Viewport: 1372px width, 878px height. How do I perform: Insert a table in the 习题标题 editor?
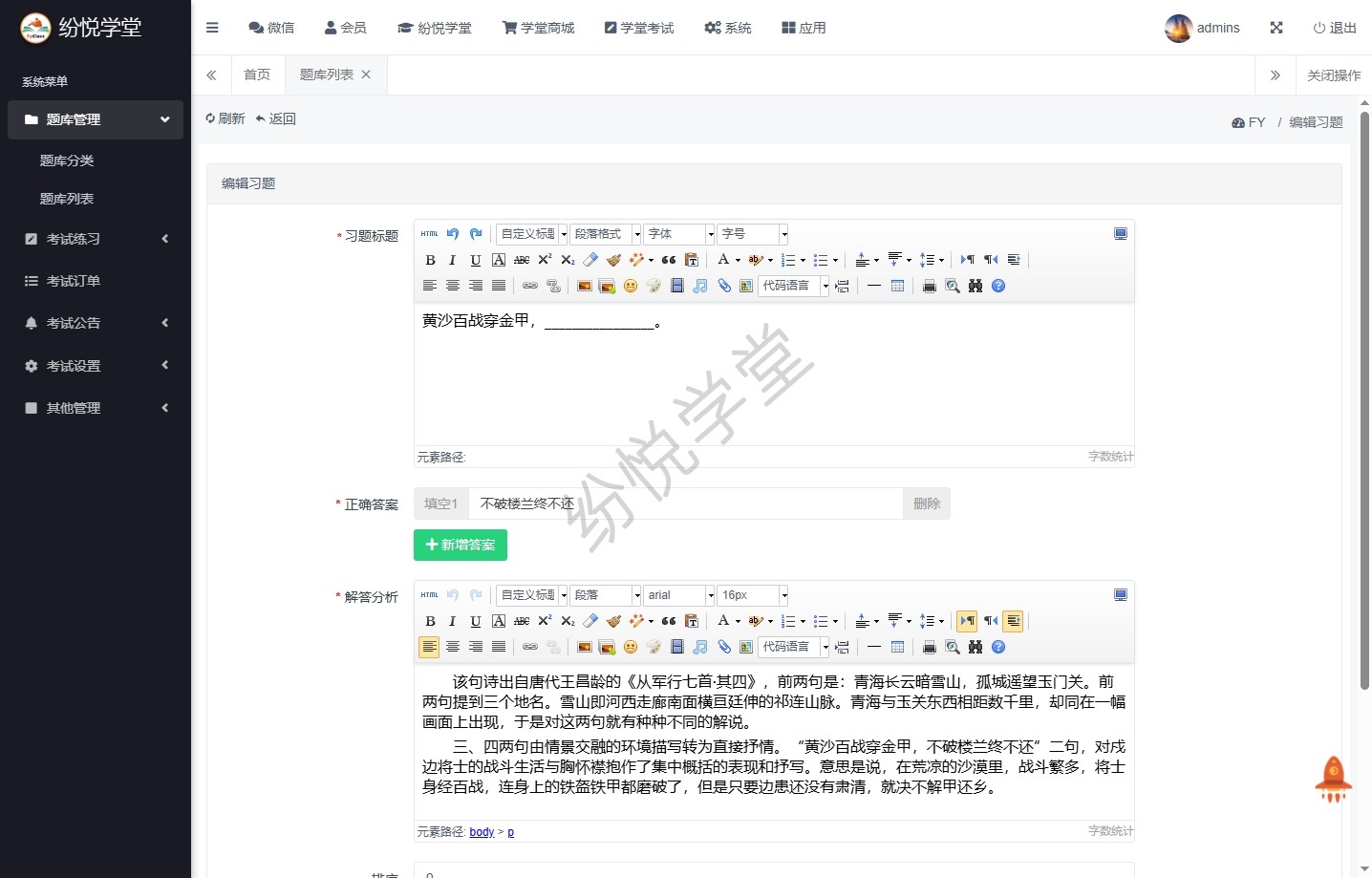(897, 286)
